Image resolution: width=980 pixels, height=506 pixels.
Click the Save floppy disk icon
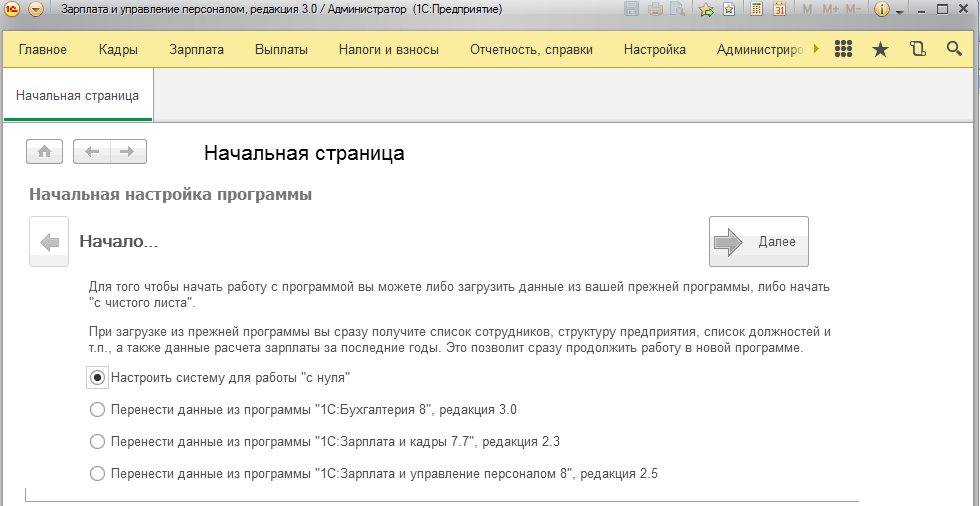[631, 9]
